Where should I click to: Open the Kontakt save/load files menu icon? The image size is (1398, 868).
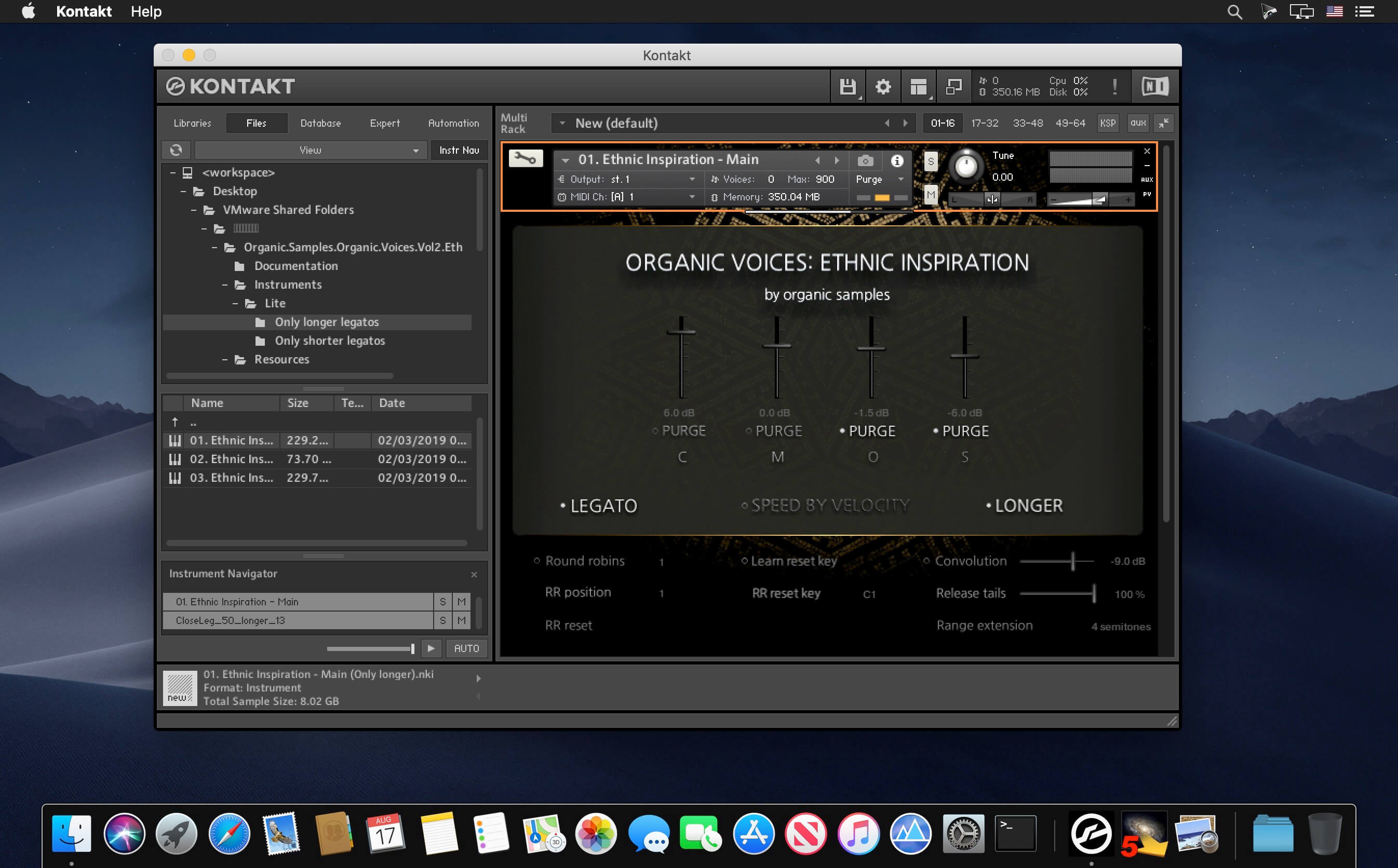point(848,87)
